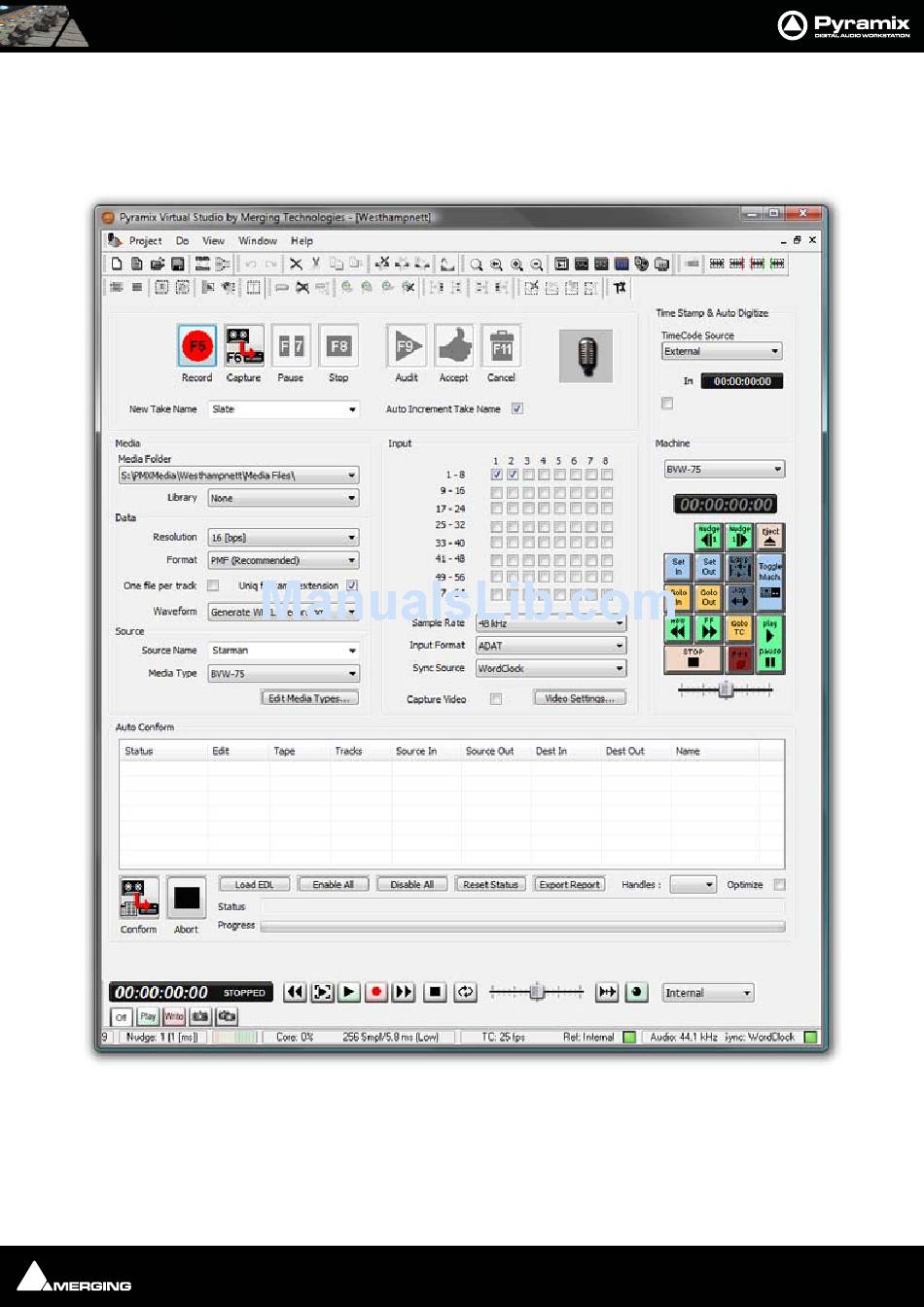Open the View menu
The height and width of the screenshot is (1307, 924).
213,241
